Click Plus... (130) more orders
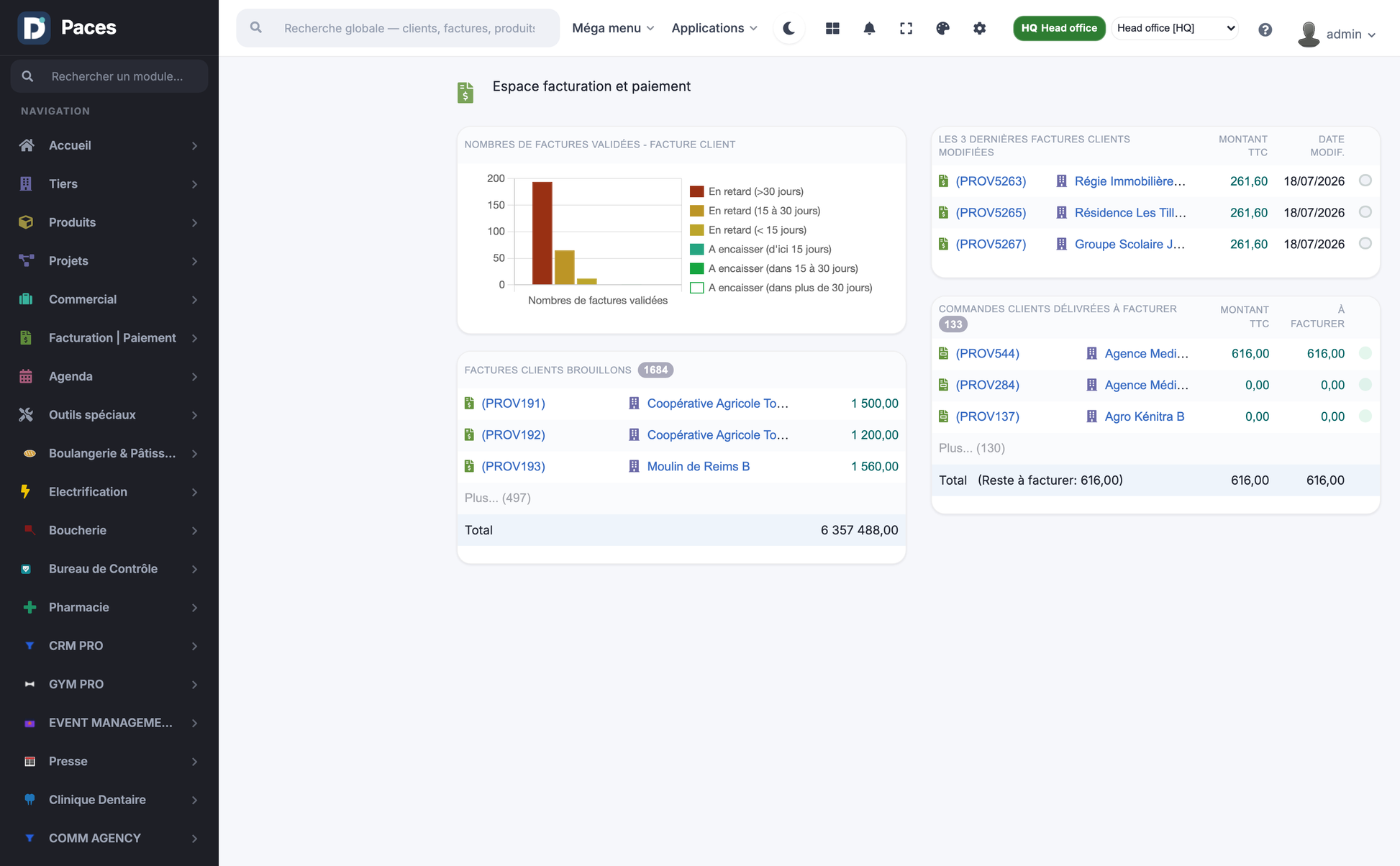Viewport: 1400px width, 866px height. [x=971, y=448]
